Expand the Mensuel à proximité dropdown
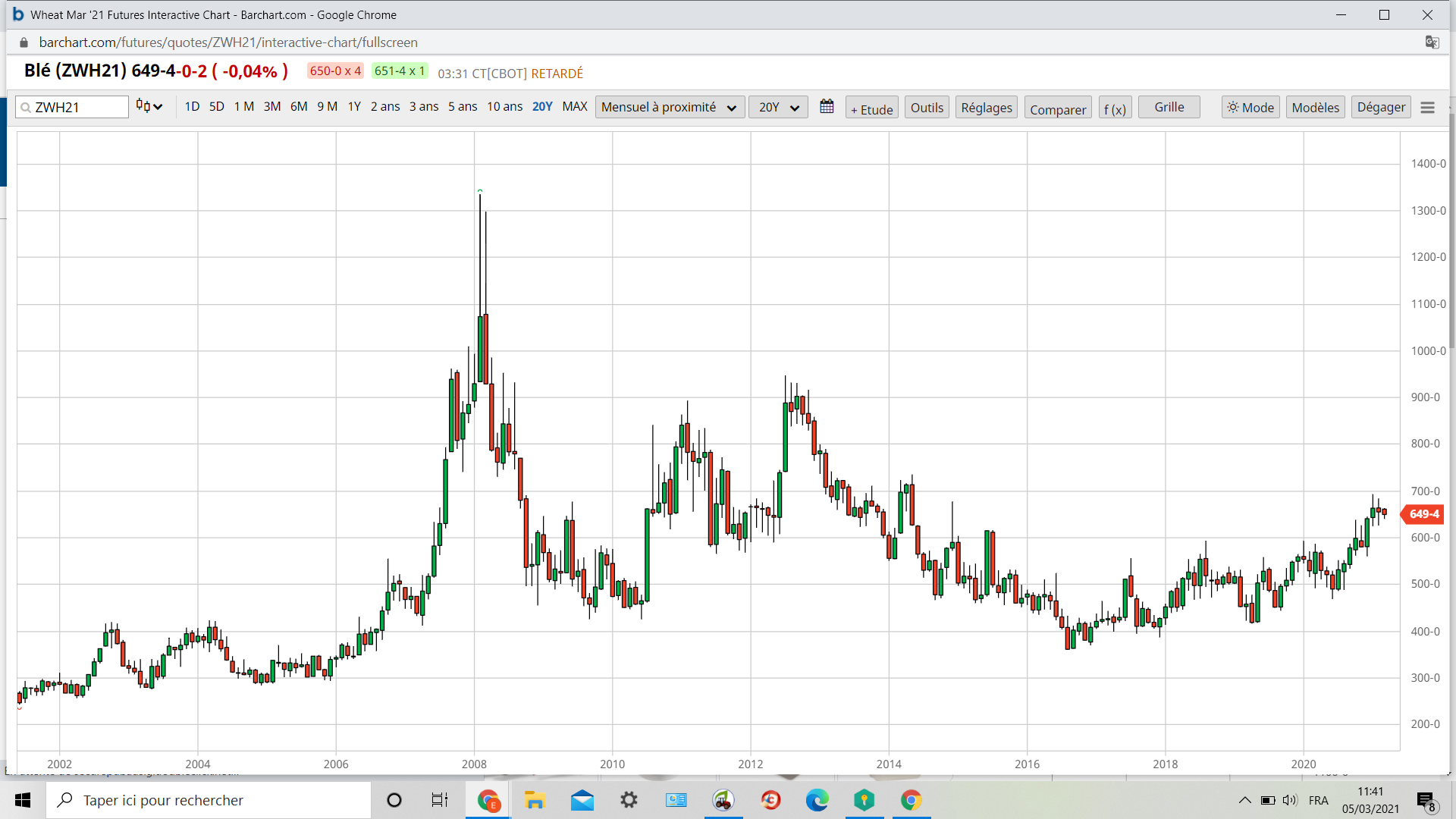 coord(669,107)
